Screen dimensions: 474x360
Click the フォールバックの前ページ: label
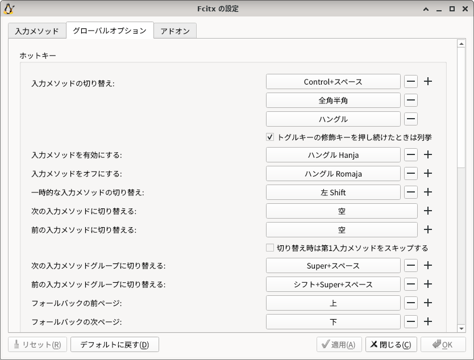point(77,303)
